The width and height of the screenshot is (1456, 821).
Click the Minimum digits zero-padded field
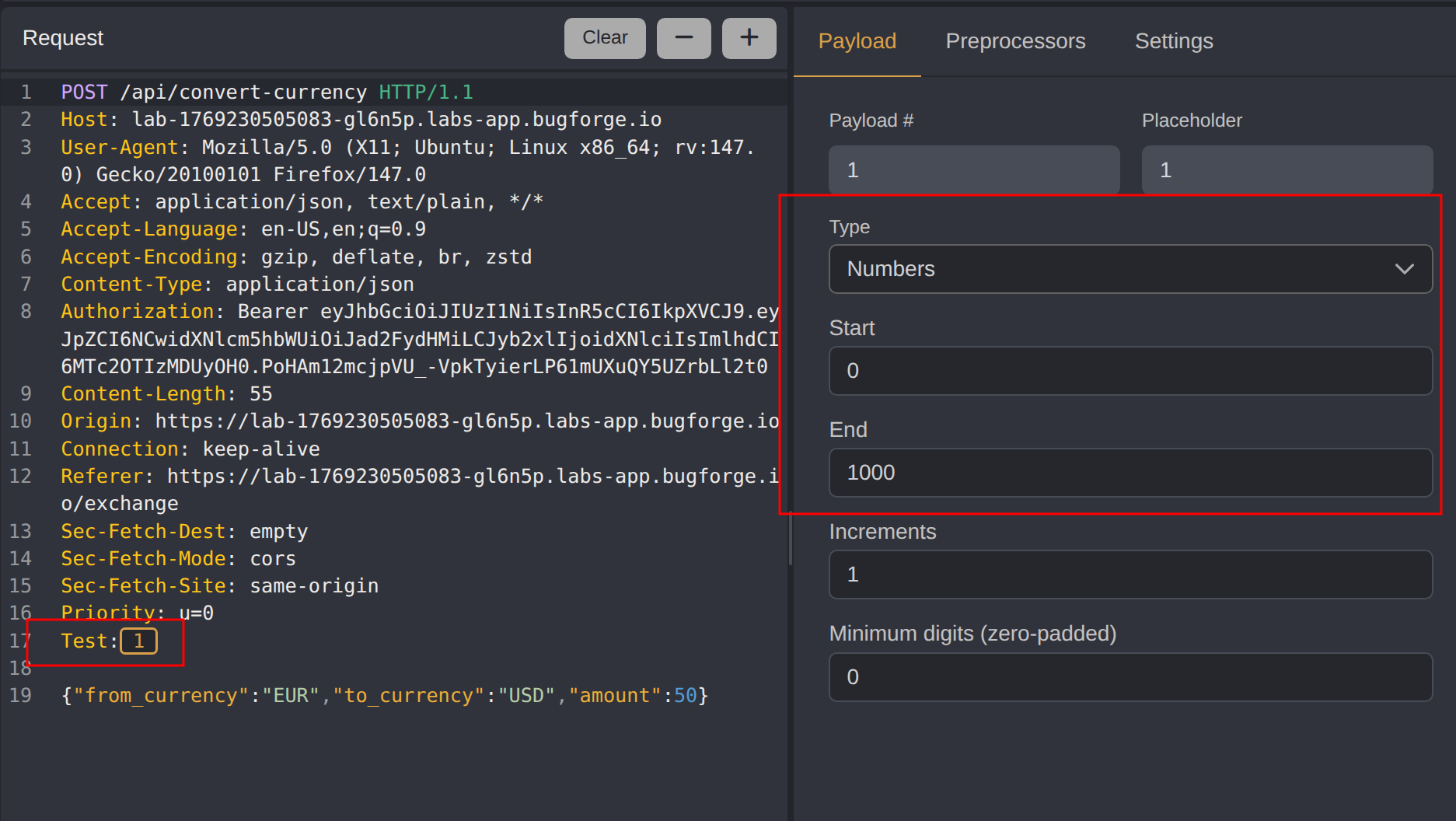[1130, 677]
